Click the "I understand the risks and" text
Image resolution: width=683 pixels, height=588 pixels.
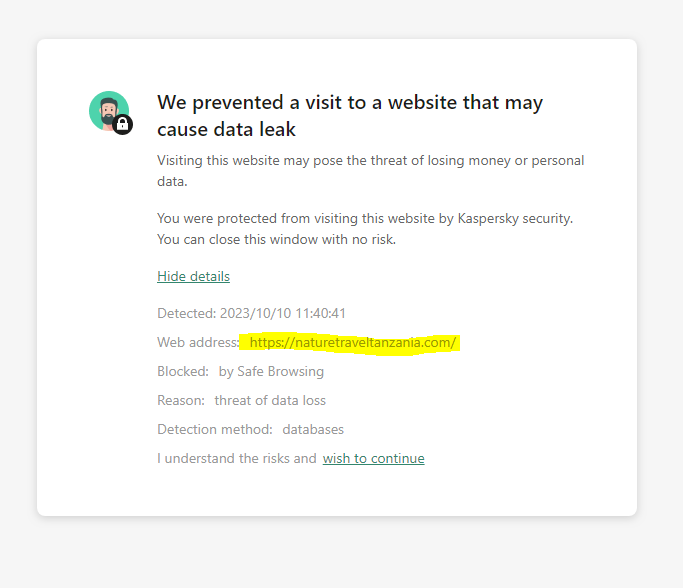[x=236, y=458]
